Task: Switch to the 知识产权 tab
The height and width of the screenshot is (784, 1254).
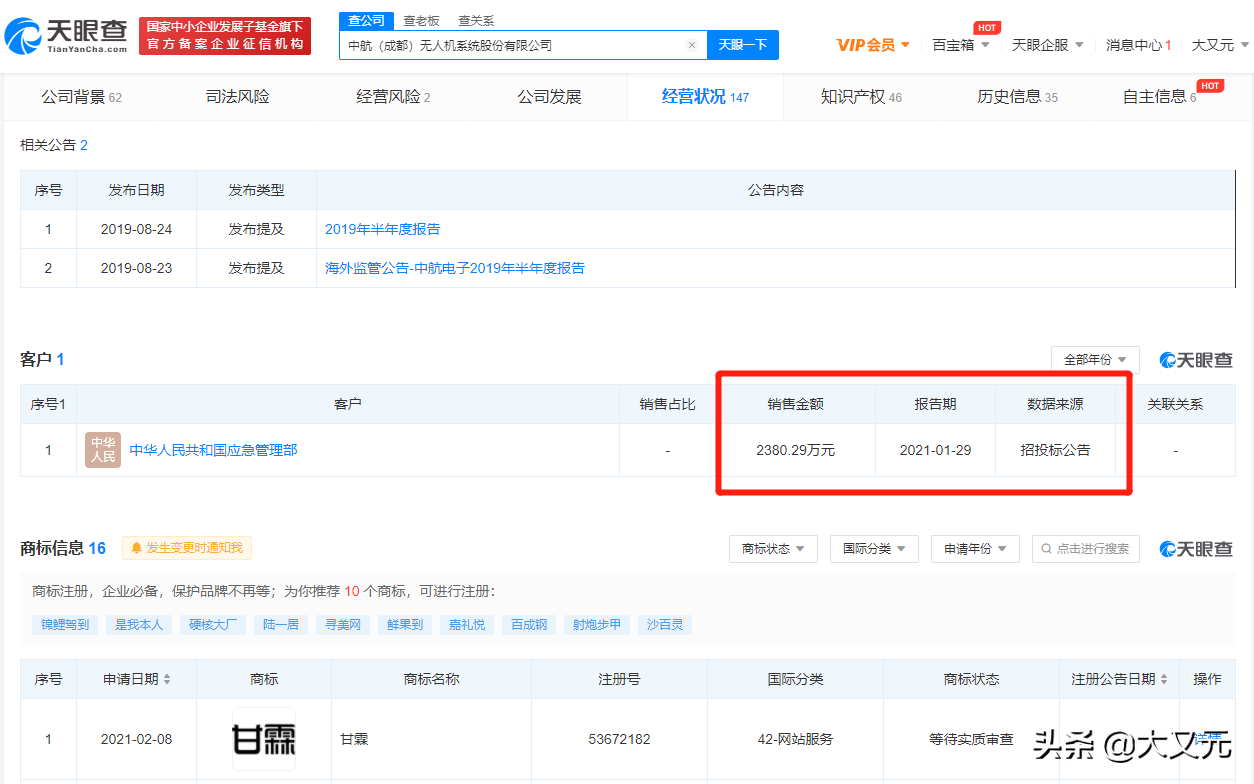Action: tap(851, 96)
